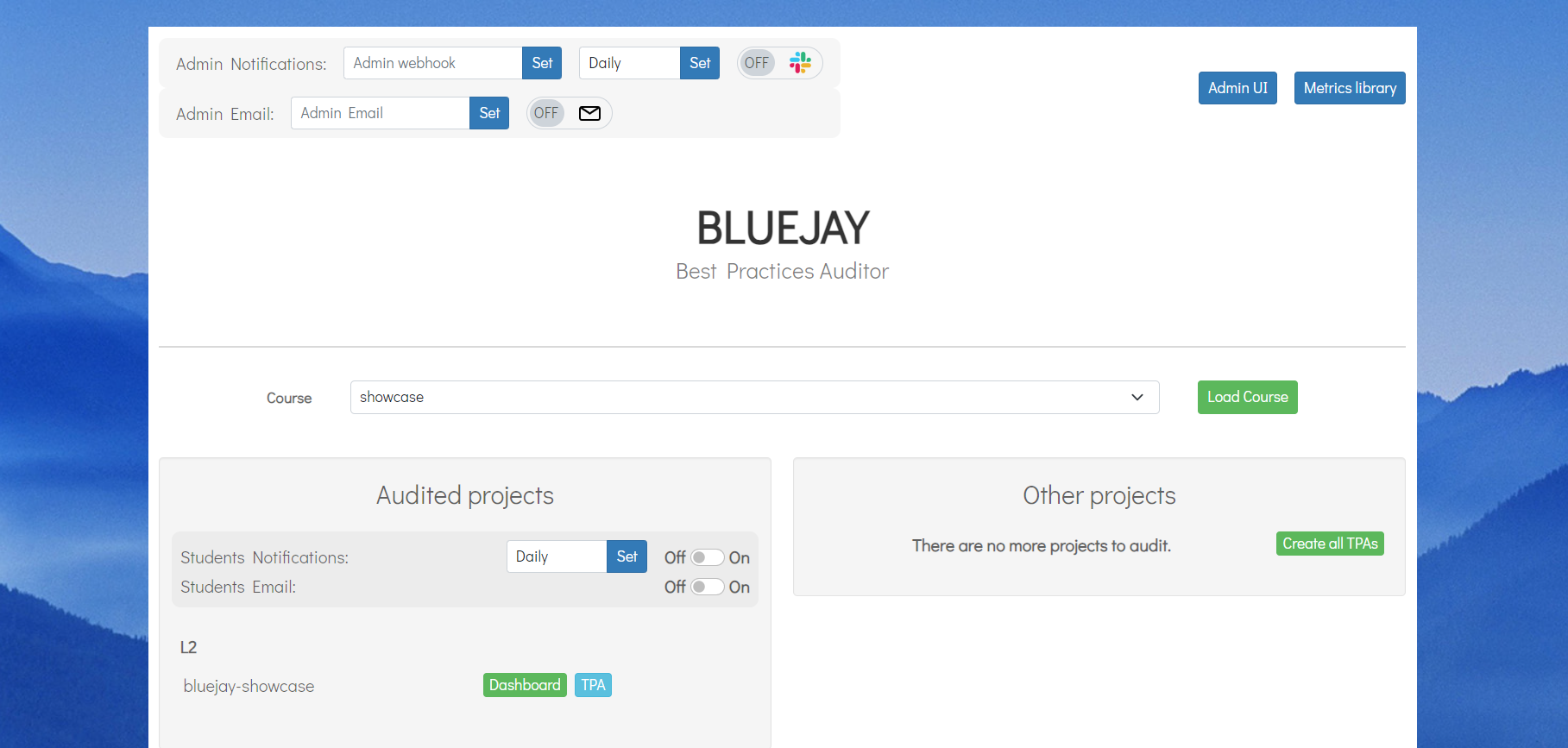The height and width of the screenshot is (748, 1568).
Task: Click 'There are no more projects to audit.' text
Action: coord(1042,546)
